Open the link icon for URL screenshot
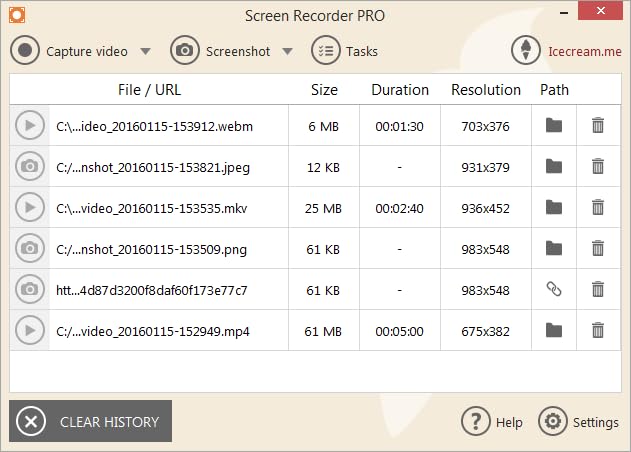 coord(554,290)
